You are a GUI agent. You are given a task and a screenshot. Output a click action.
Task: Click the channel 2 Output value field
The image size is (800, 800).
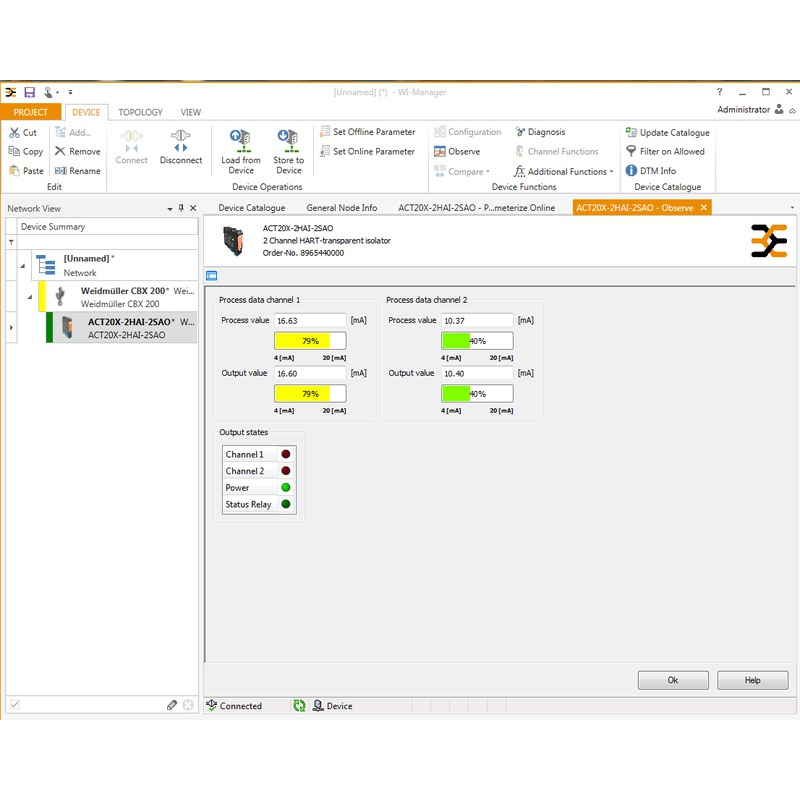[x=477, y=373]
